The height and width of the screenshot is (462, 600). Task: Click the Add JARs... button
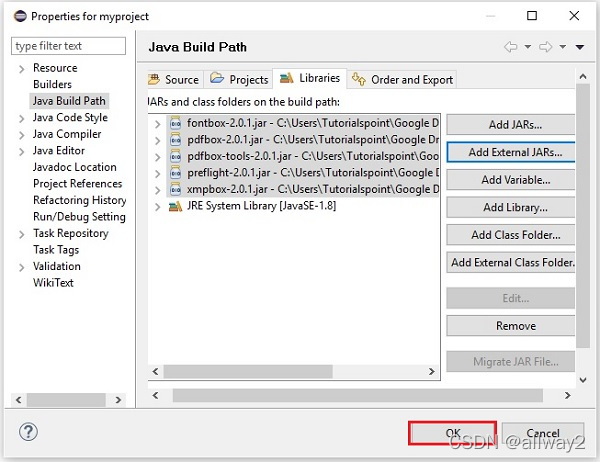pos(511,125)
